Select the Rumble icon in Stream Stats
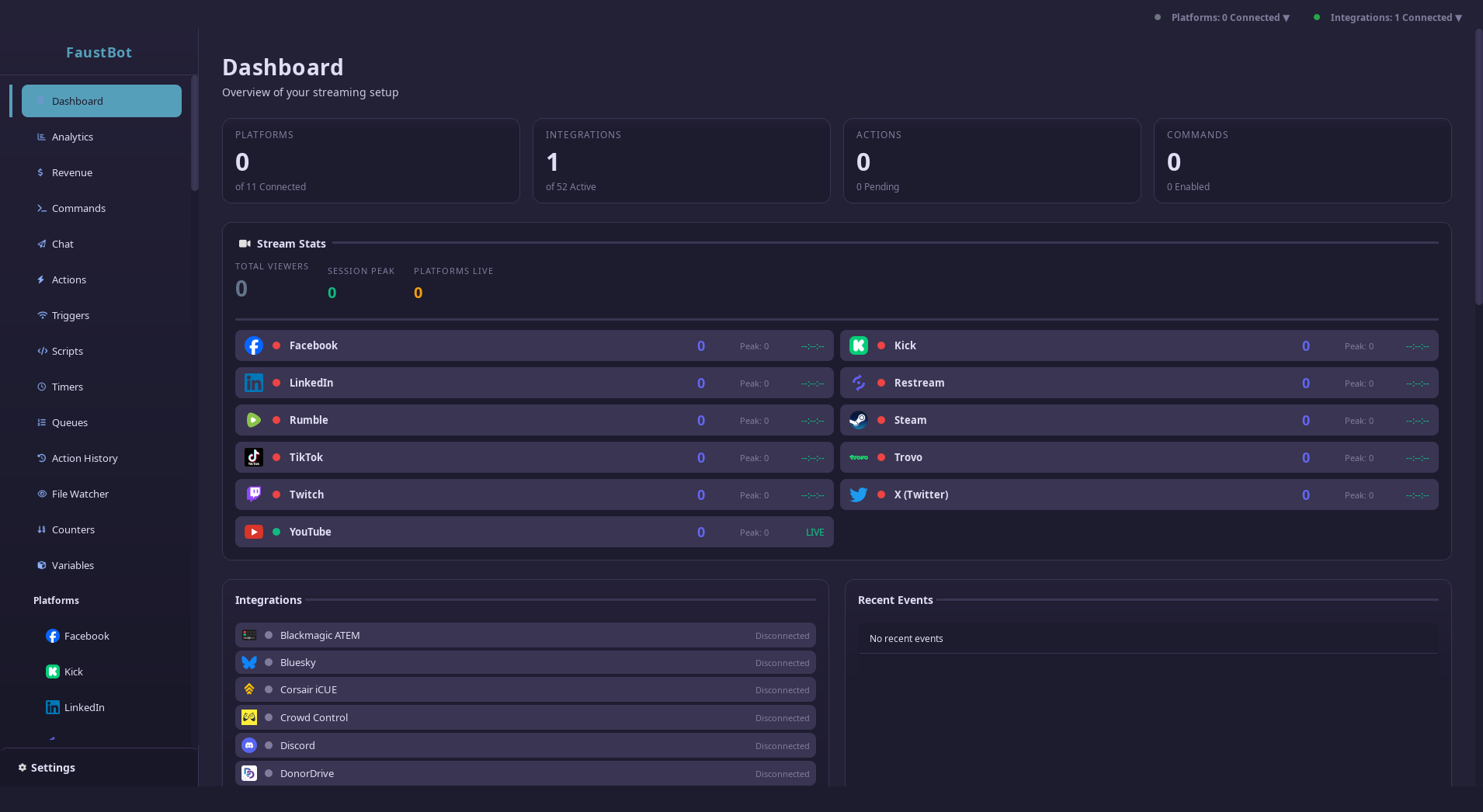The width and height of the screenshot is (1483, 812). pyautogui.click(x=253, y=420)
